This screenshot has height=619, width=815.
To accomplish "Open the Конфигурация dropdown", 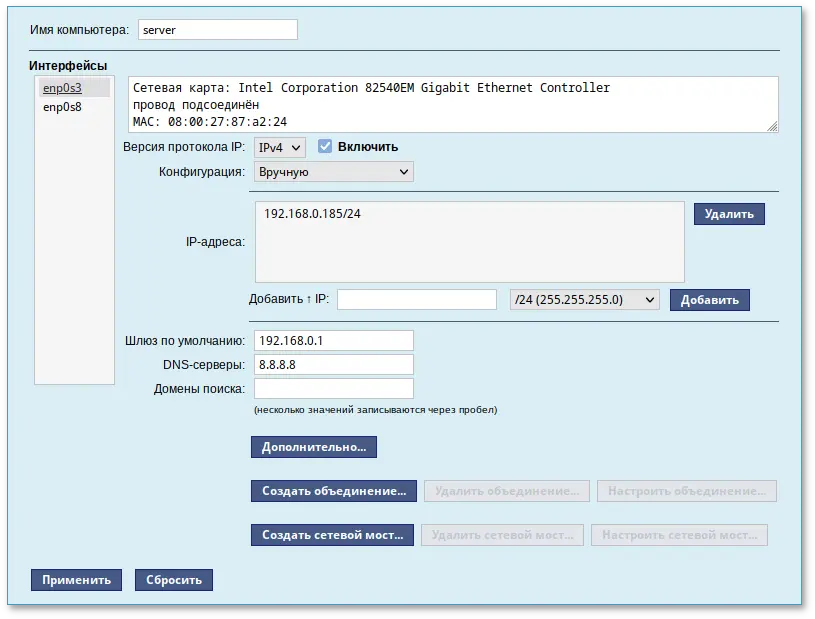I will click(x=333, y=171).
